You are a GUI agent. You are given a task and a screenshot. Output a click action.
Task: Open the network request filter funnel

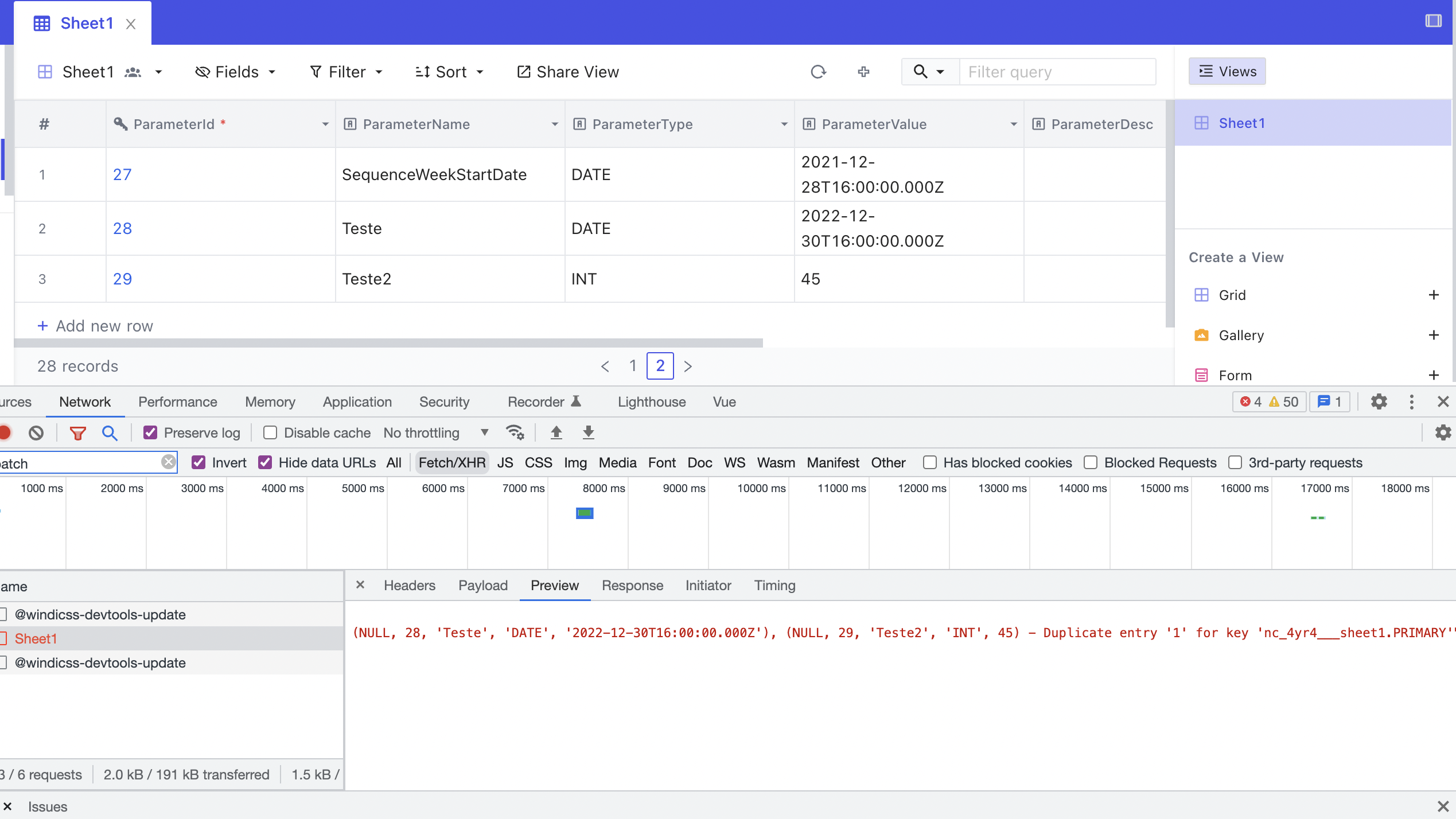(x=77, y=432)
